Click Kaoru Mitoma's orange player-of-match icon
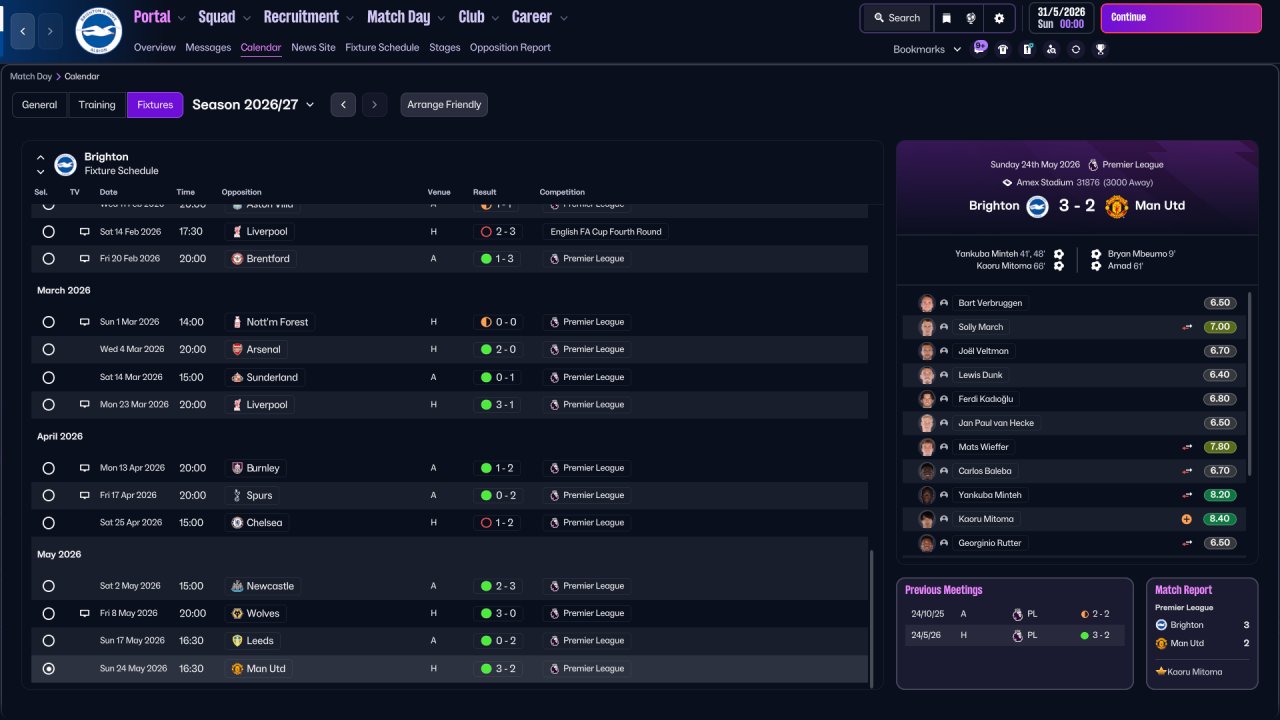Screen dimensions: 1280x720 1187,519
